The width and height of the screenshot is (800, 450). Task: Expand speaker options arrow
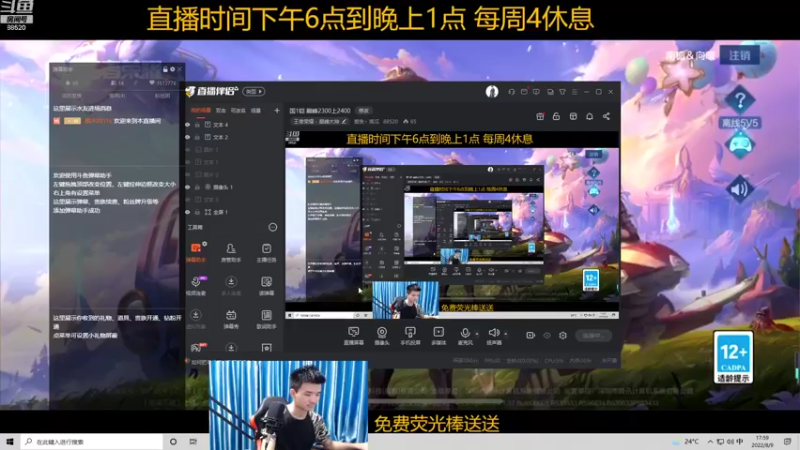coord(506,334)
